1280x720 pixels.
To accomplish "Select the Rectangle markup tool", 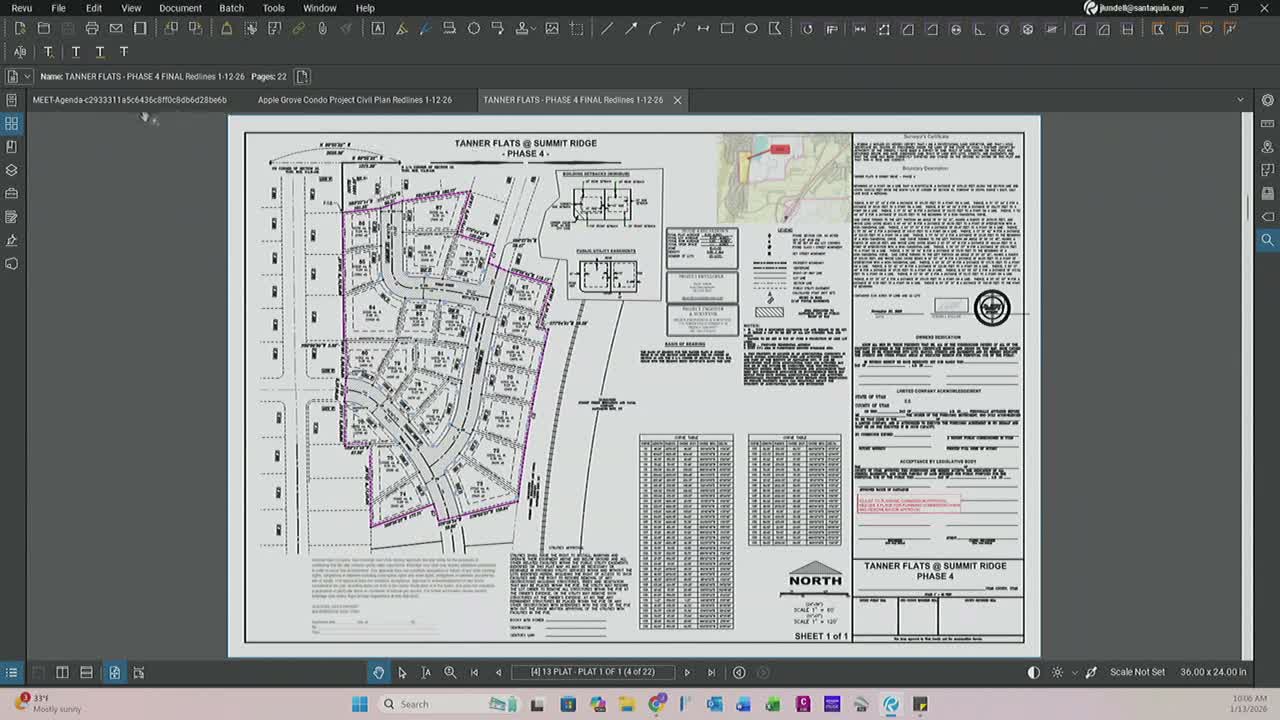I will tap(726, 28).
